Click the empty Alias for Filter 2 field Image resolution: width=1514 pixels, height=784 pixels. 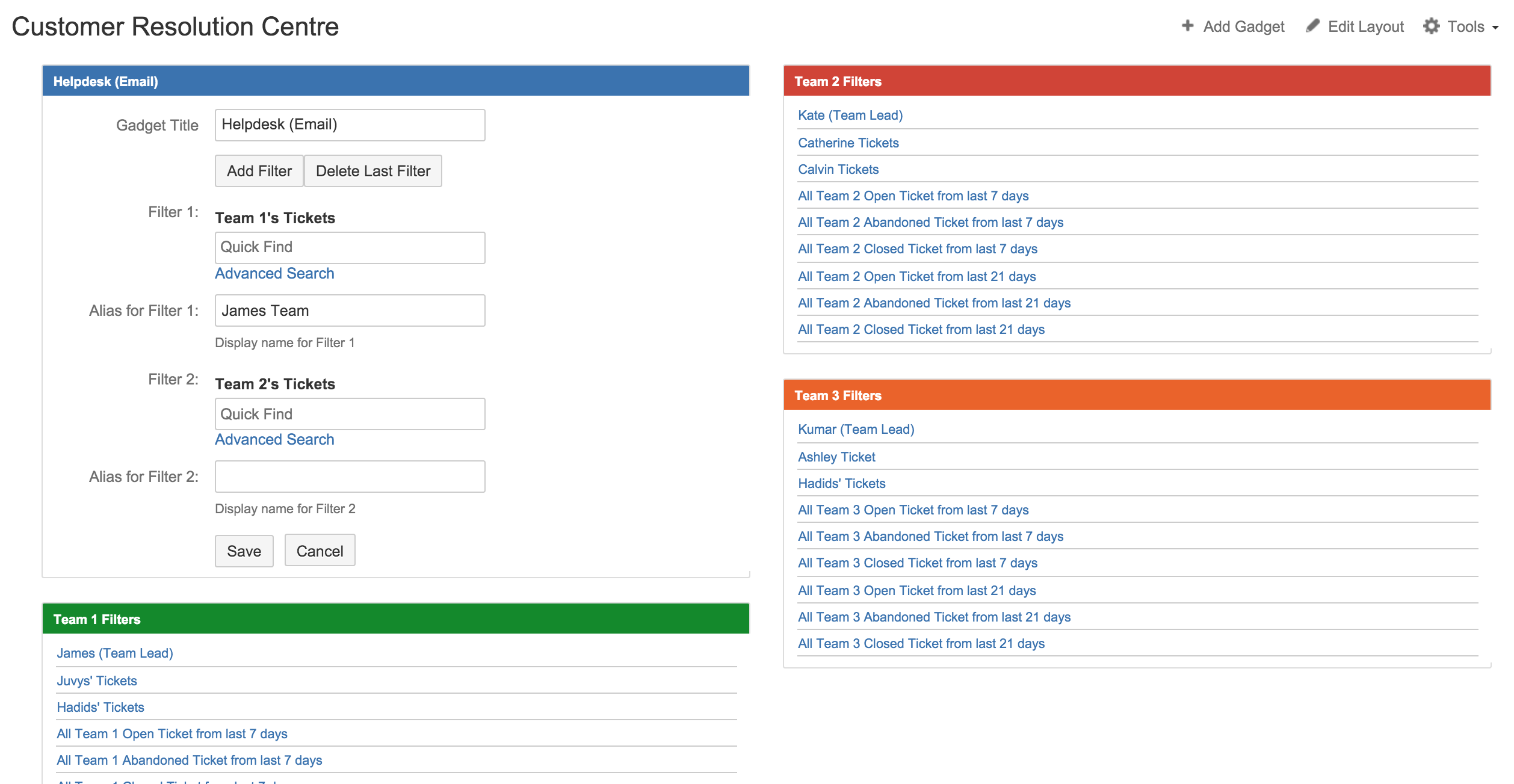[350, 477]
